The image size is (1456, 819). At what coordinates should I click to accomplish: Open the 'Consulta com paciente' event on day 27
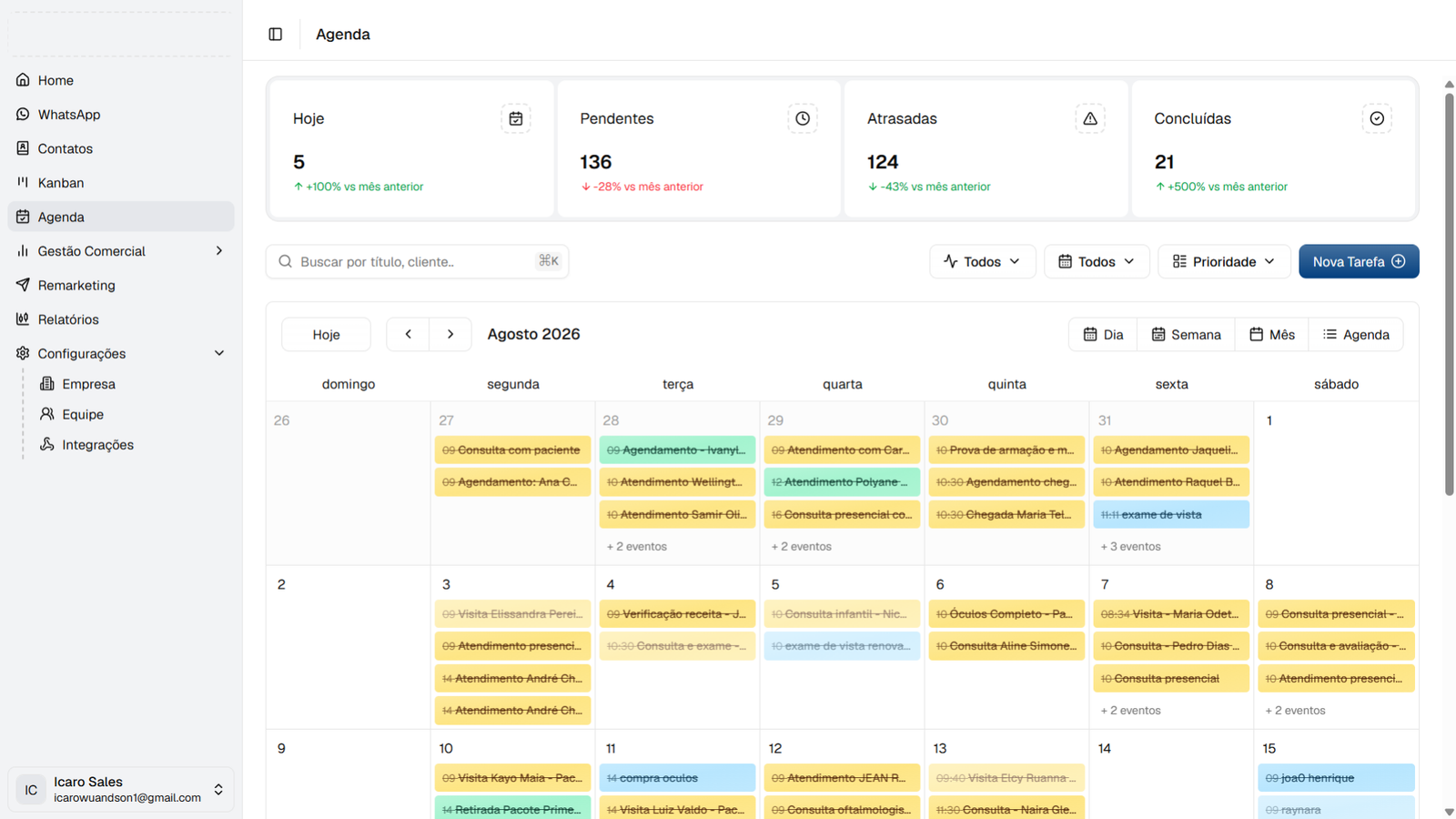tap(512, 450)
